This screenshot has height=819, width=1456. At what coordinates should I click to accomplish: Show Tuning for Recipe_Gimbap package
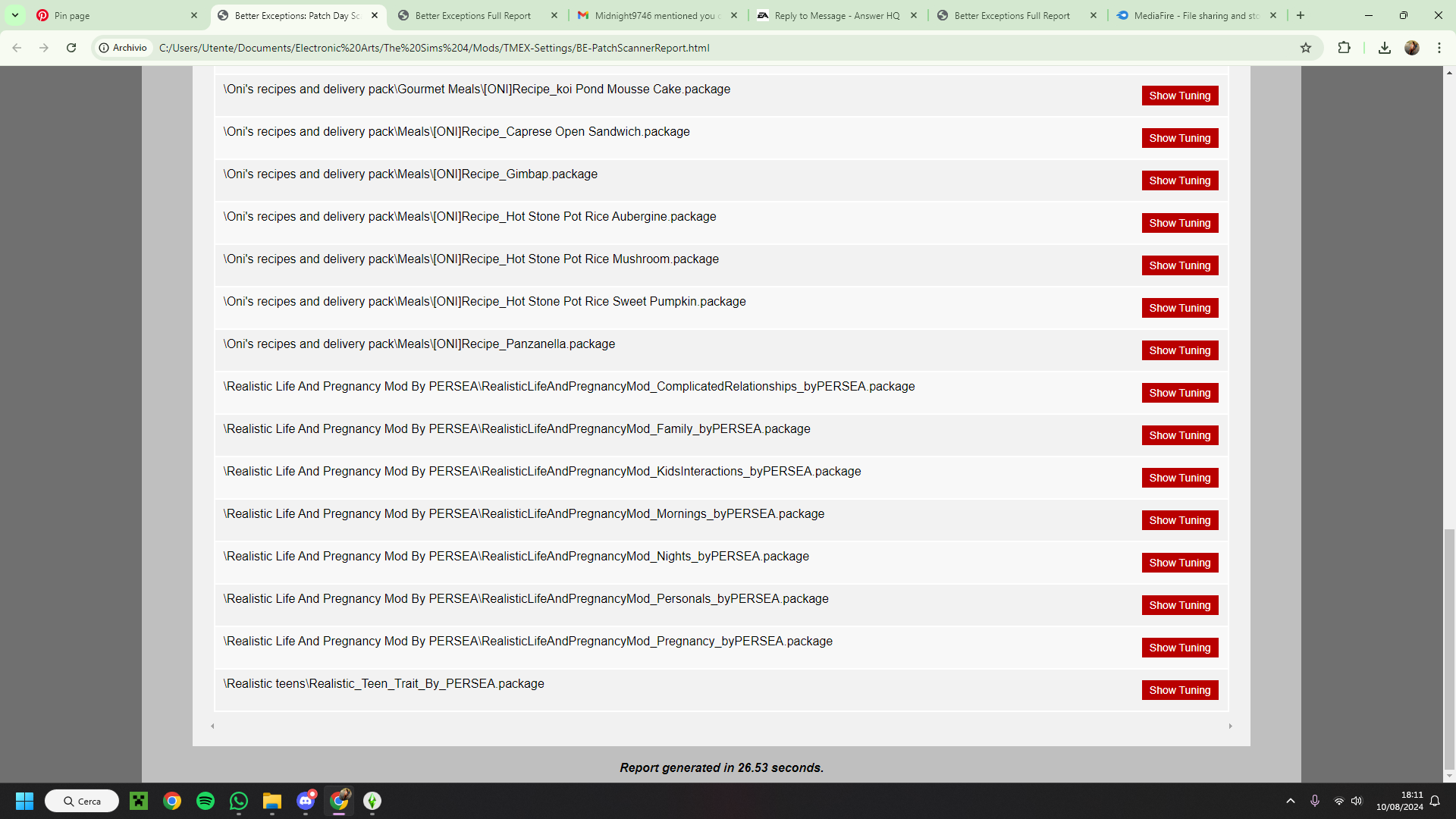1179,180
